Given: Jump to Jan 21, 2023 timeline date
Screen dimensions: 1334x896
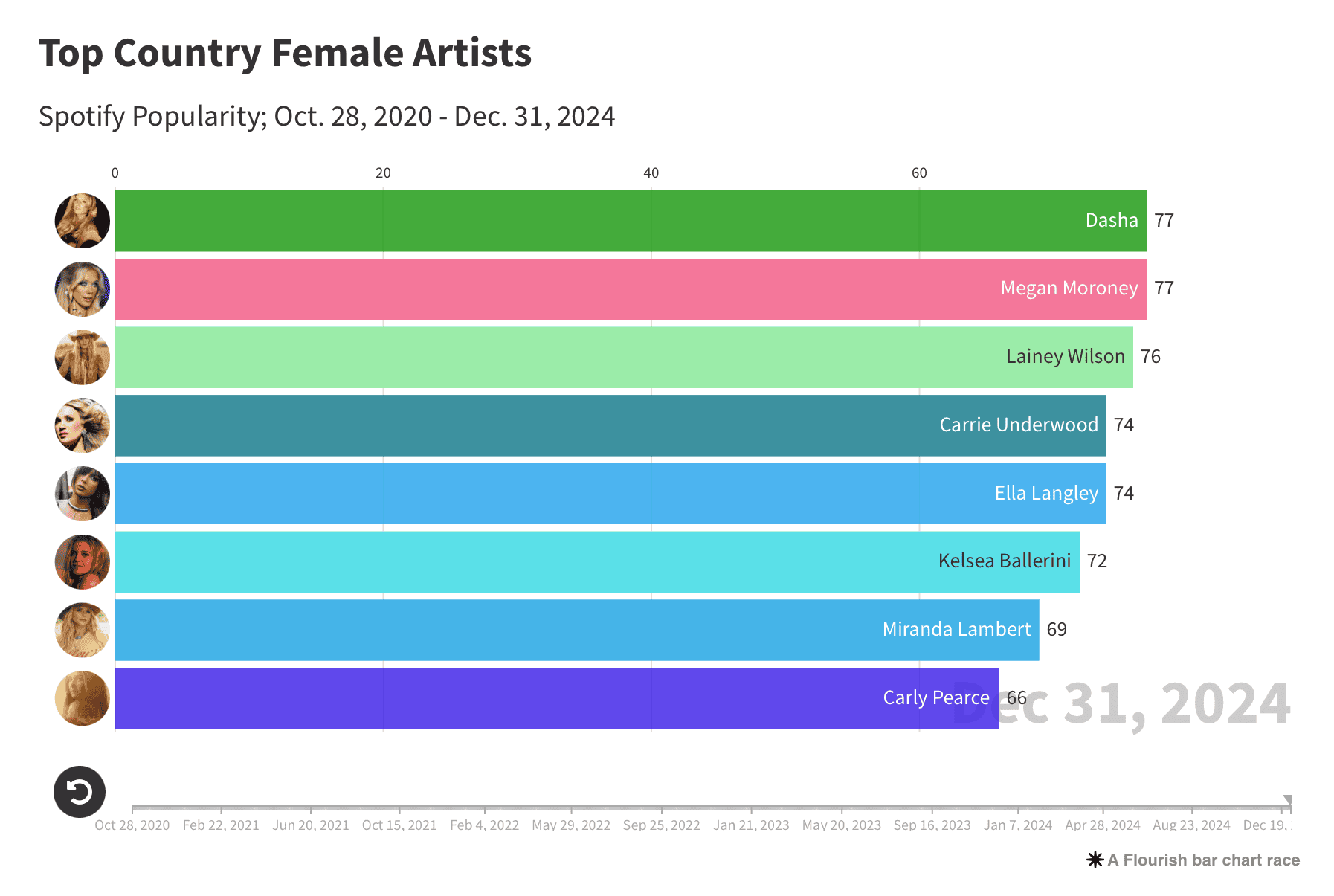Looking at the screenshot, I should click(x=753, y=825).
